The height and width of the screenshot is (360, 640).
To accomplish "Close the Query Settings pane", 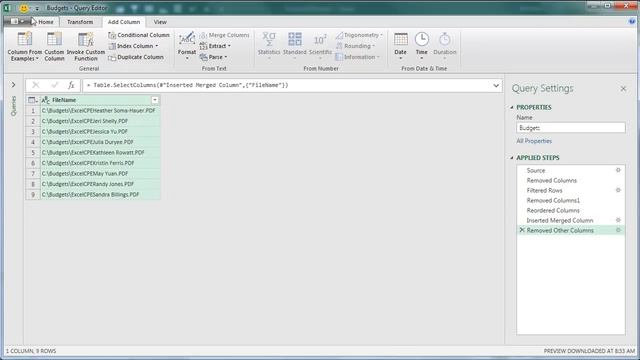I will point(623,89).
